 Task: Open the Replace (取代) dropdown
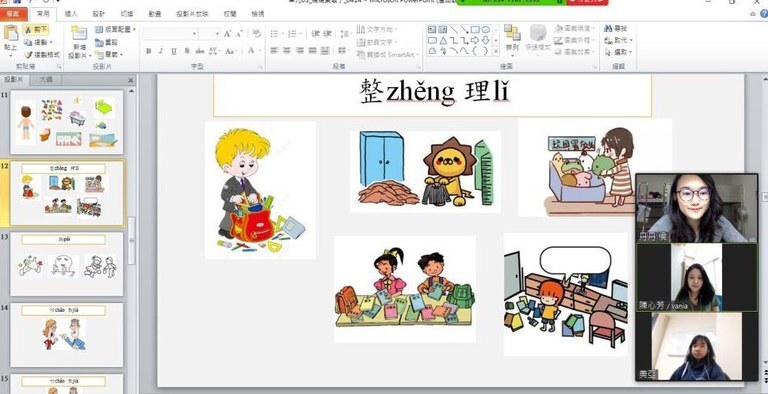pos(619,40)
